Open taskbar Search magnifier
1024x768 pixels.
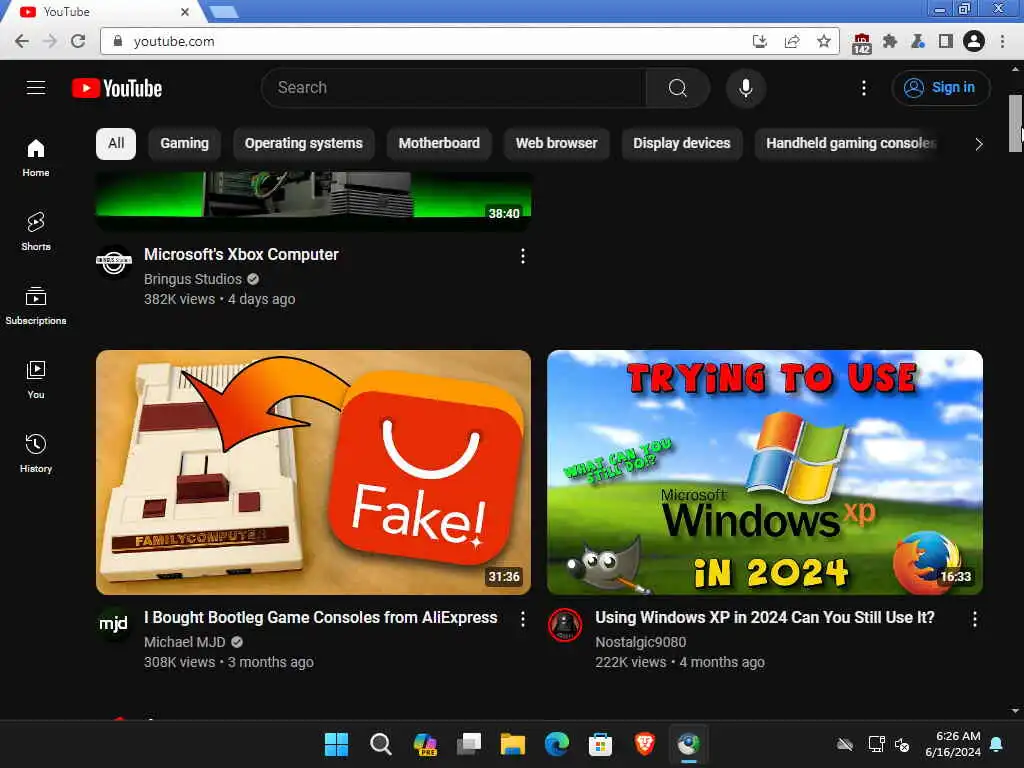(381, 744)
